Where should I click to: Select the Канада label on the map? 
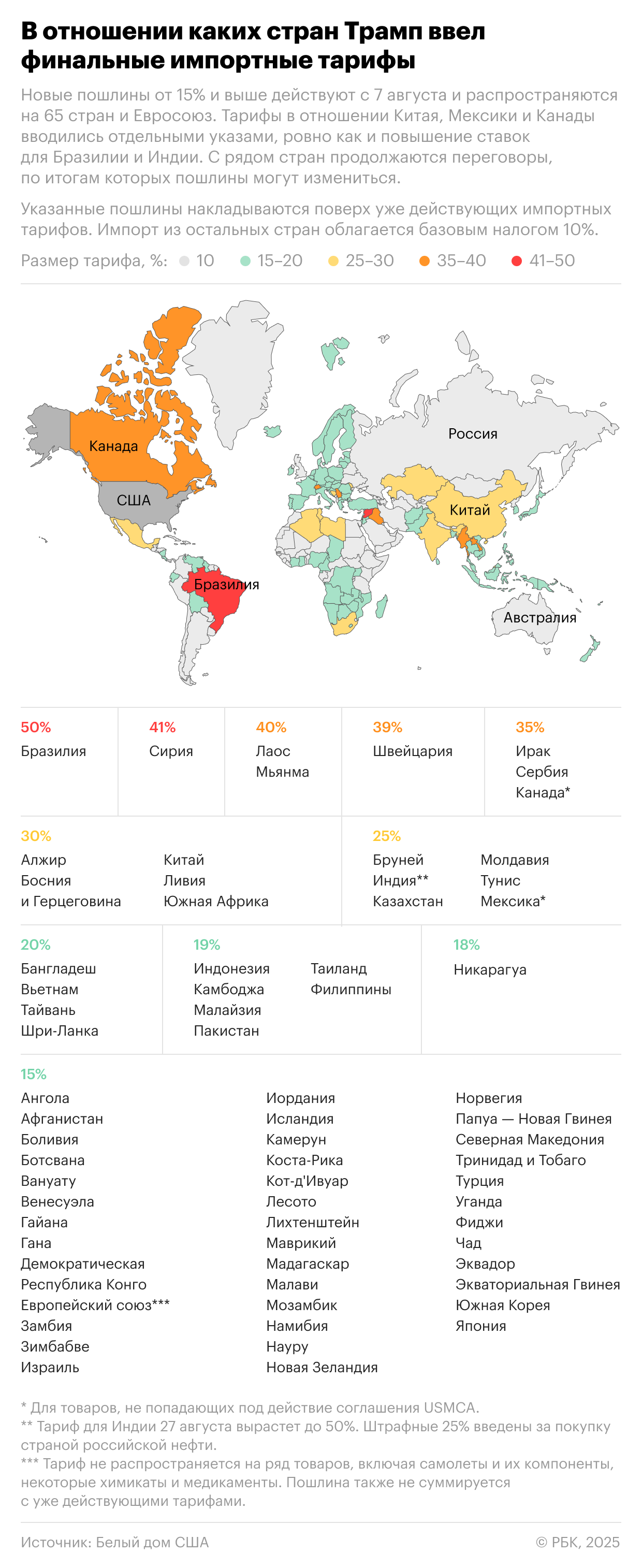click(x=113, y=446)
